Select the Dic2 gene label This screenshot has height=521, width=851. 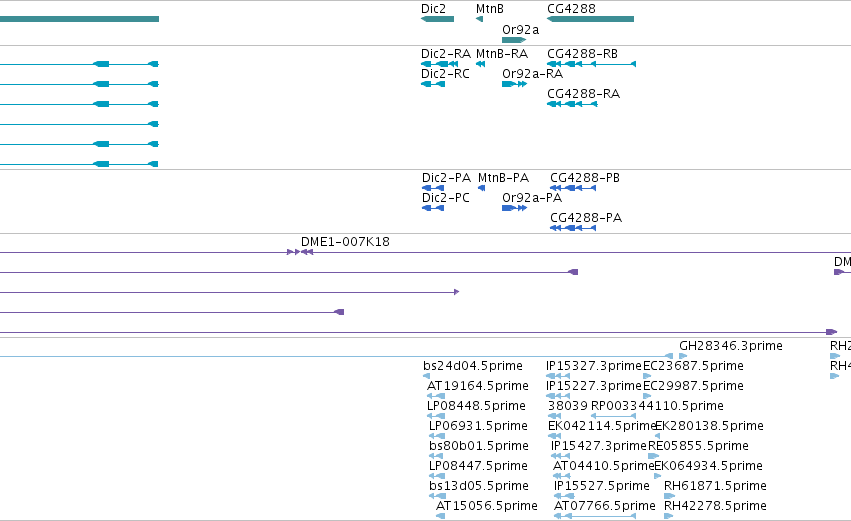433,9
